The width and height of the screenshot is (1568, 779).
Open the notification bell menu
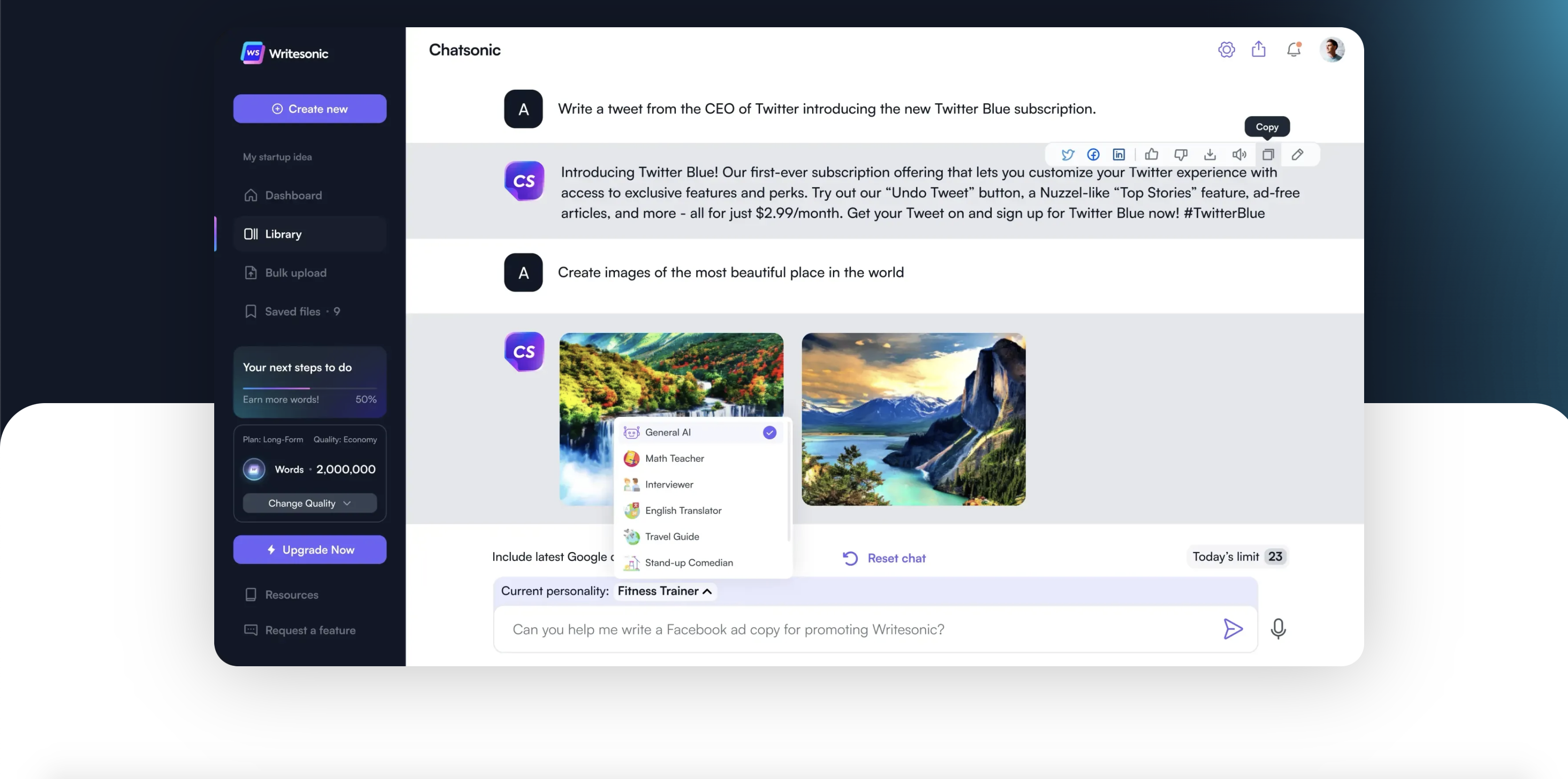tap(1294, 49)
